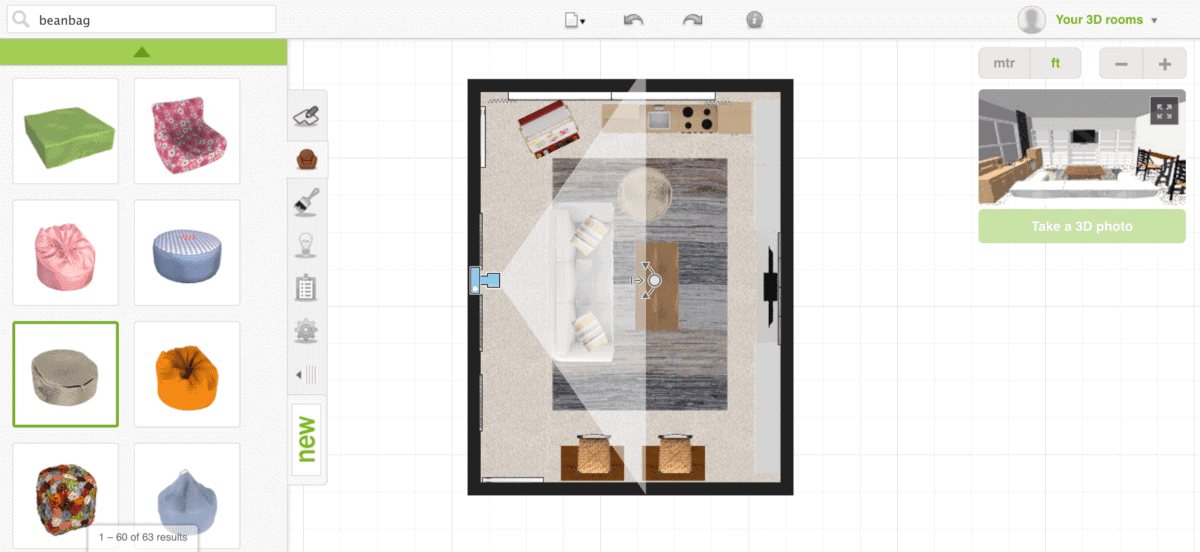The width and height of the screenshot is (1200, 552).
Task: Select the blue camera on floor plan
Action: [484, 281]
